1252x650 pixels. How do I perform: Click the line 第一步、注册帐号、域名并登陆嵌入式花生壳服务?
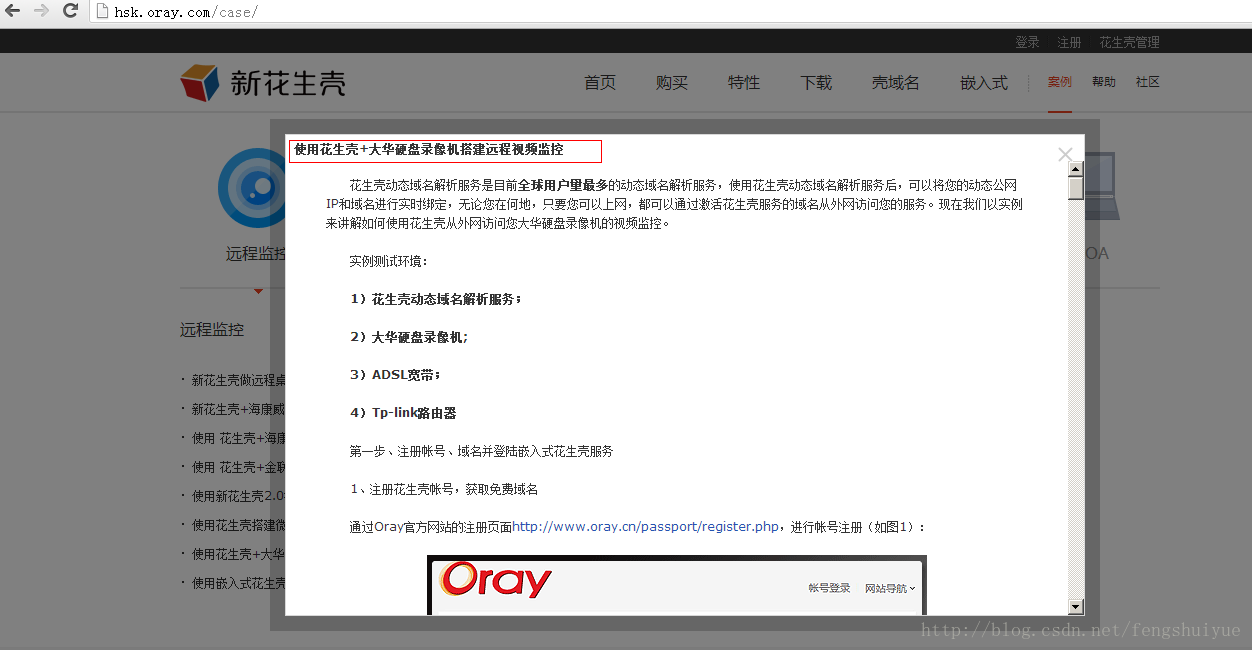(x=481, y=451)
